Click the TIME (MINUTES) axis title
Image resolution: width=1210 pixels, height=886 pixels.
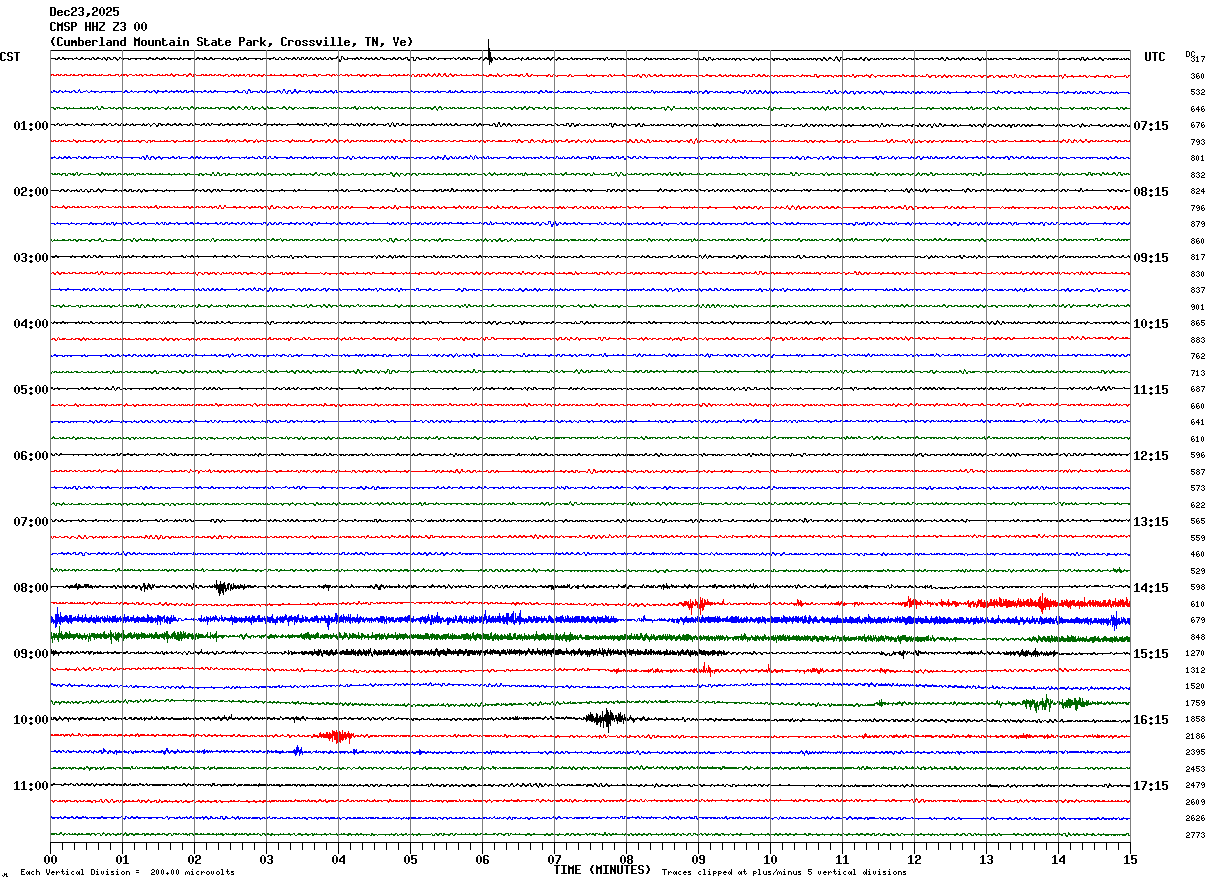pyautogui.click(x=602, y=870)
